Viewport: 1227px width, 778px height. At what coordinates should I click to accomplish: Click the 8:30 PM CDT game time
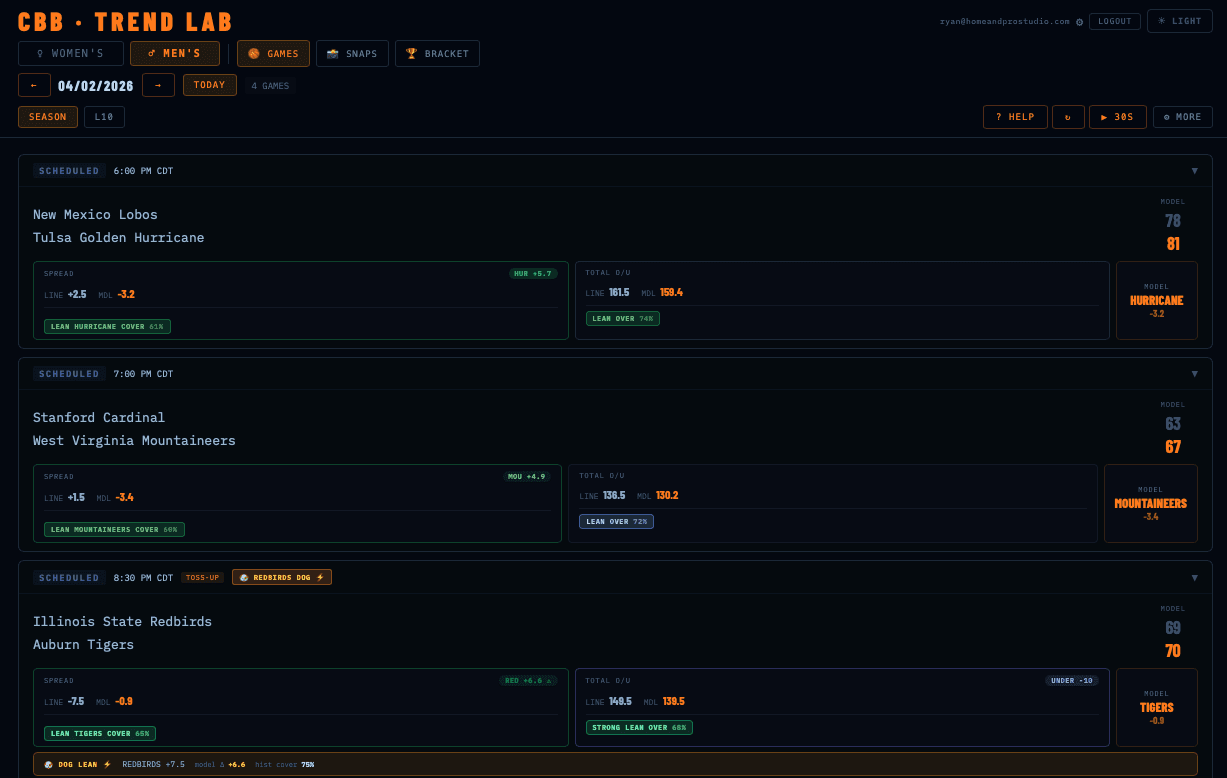143,578
